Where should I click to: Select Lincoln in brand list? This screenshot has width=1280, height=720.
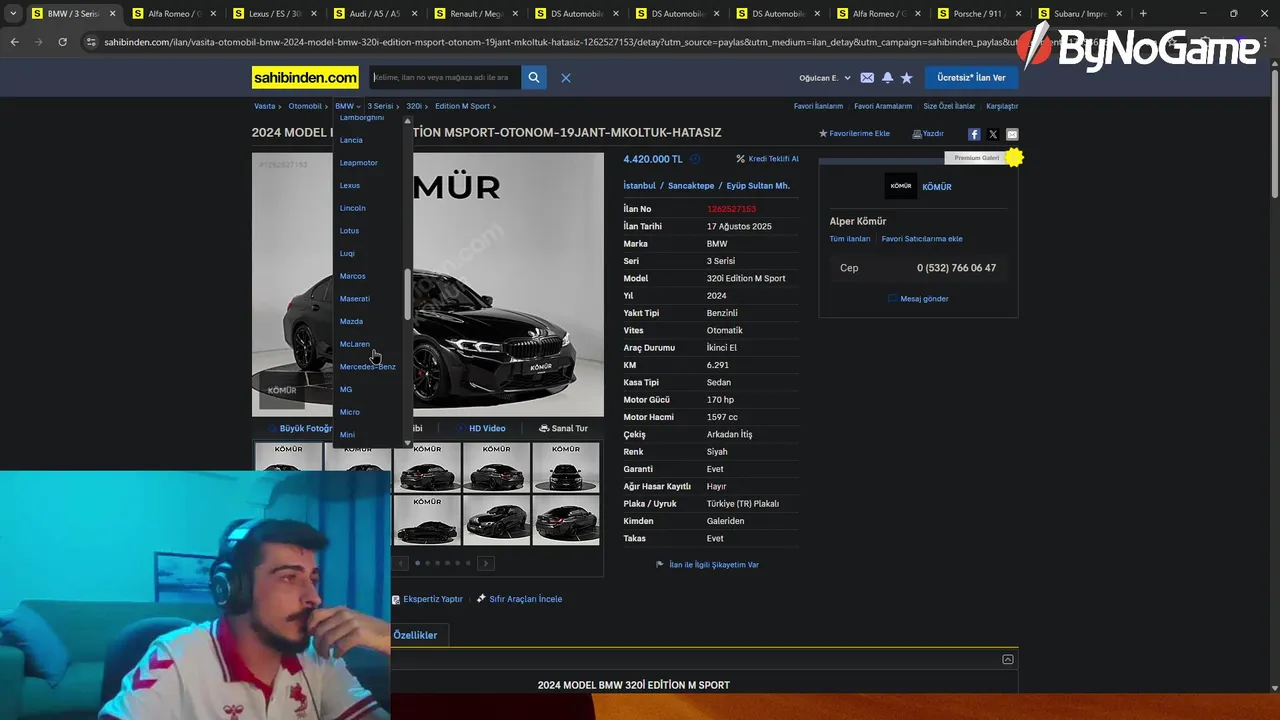[353, 208]
